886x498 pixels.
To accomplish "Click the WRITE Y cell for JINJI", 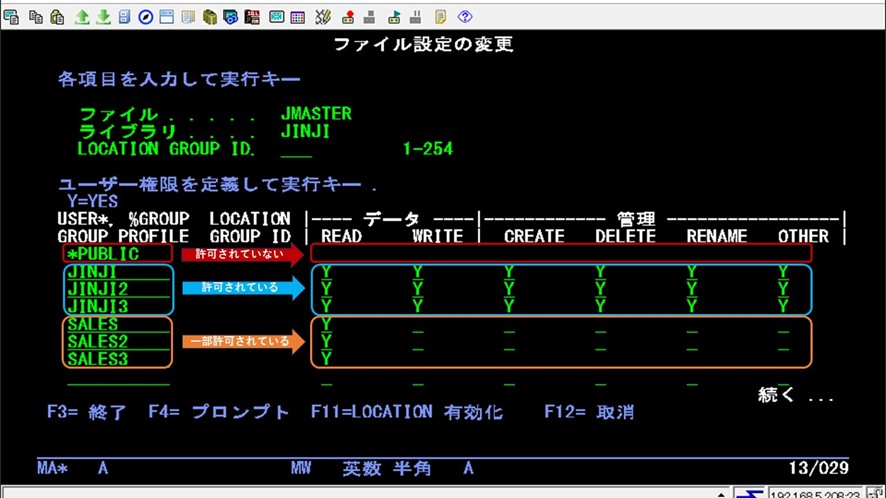I will click(x=418, y=272).
